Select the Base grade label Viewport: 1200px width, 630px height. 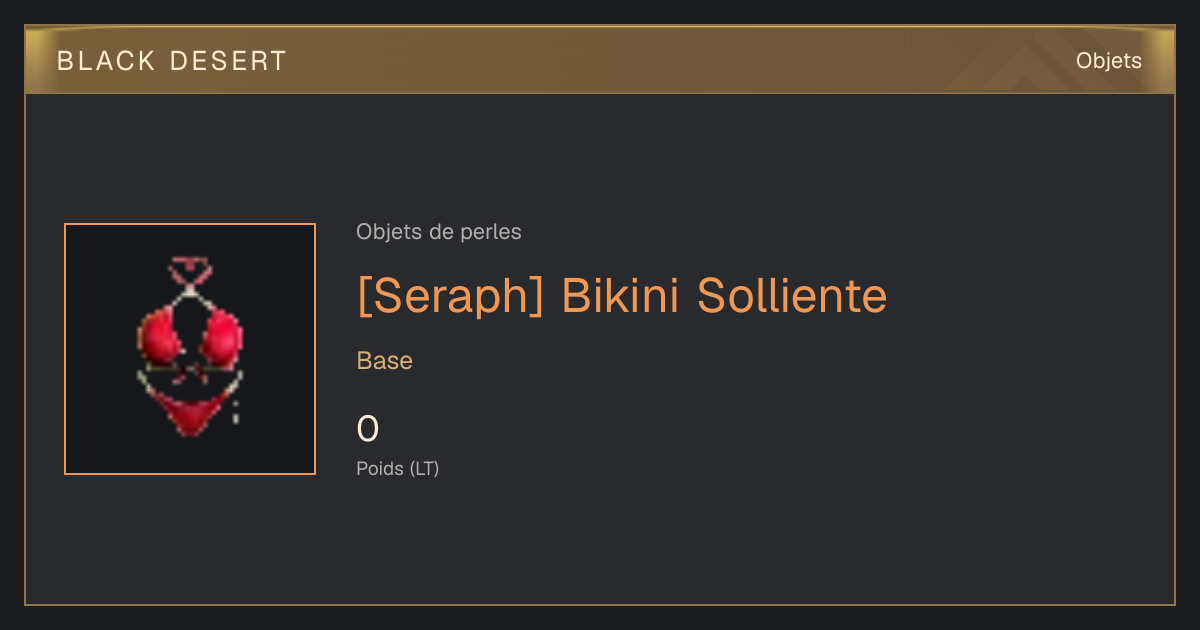[x=385, y=361]
